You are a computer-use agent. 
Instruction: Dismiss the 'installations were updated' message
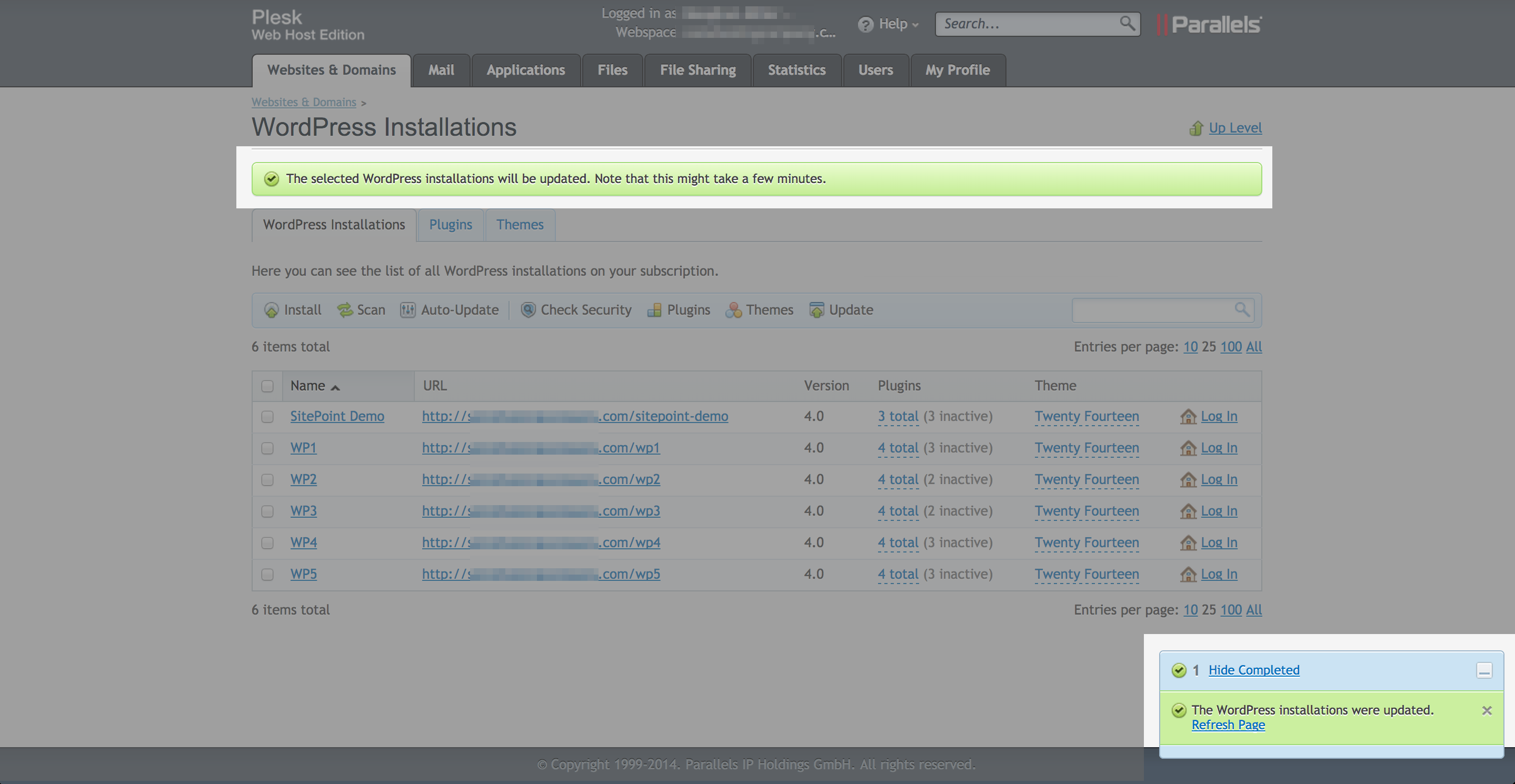(1487, 710)
